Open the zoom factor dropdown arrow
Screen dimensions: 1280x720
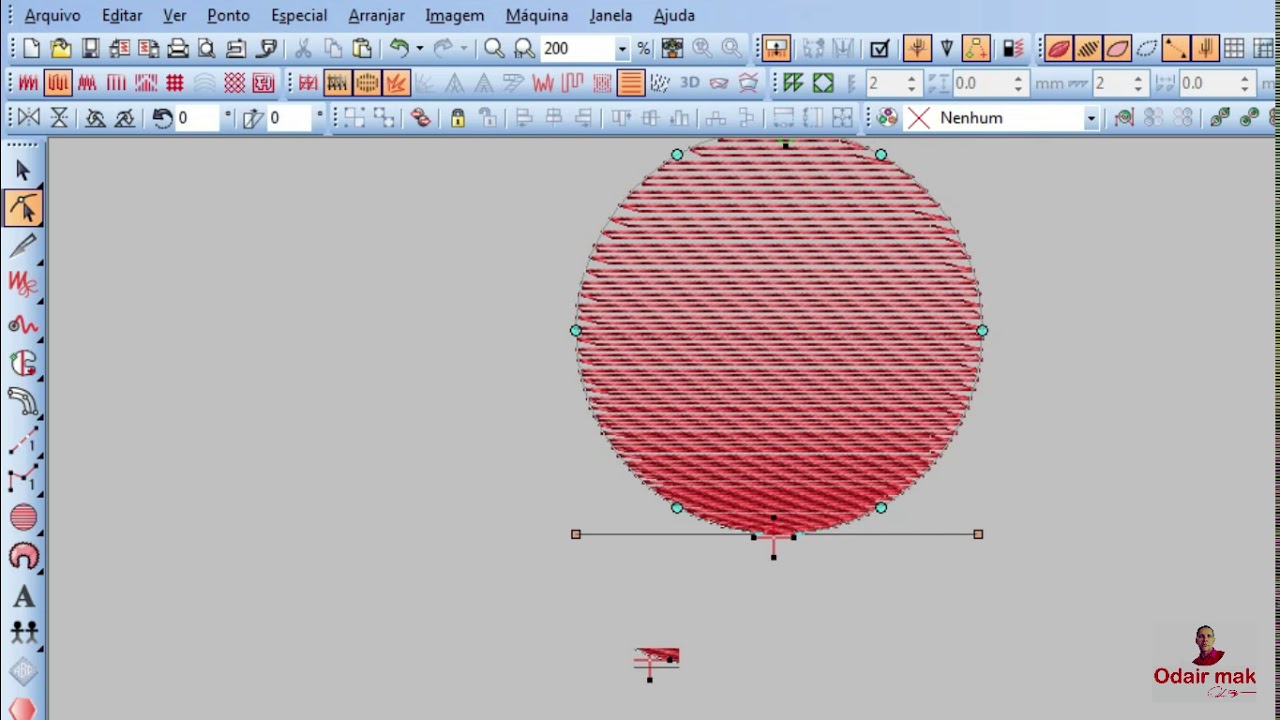(x=622, y=48)
